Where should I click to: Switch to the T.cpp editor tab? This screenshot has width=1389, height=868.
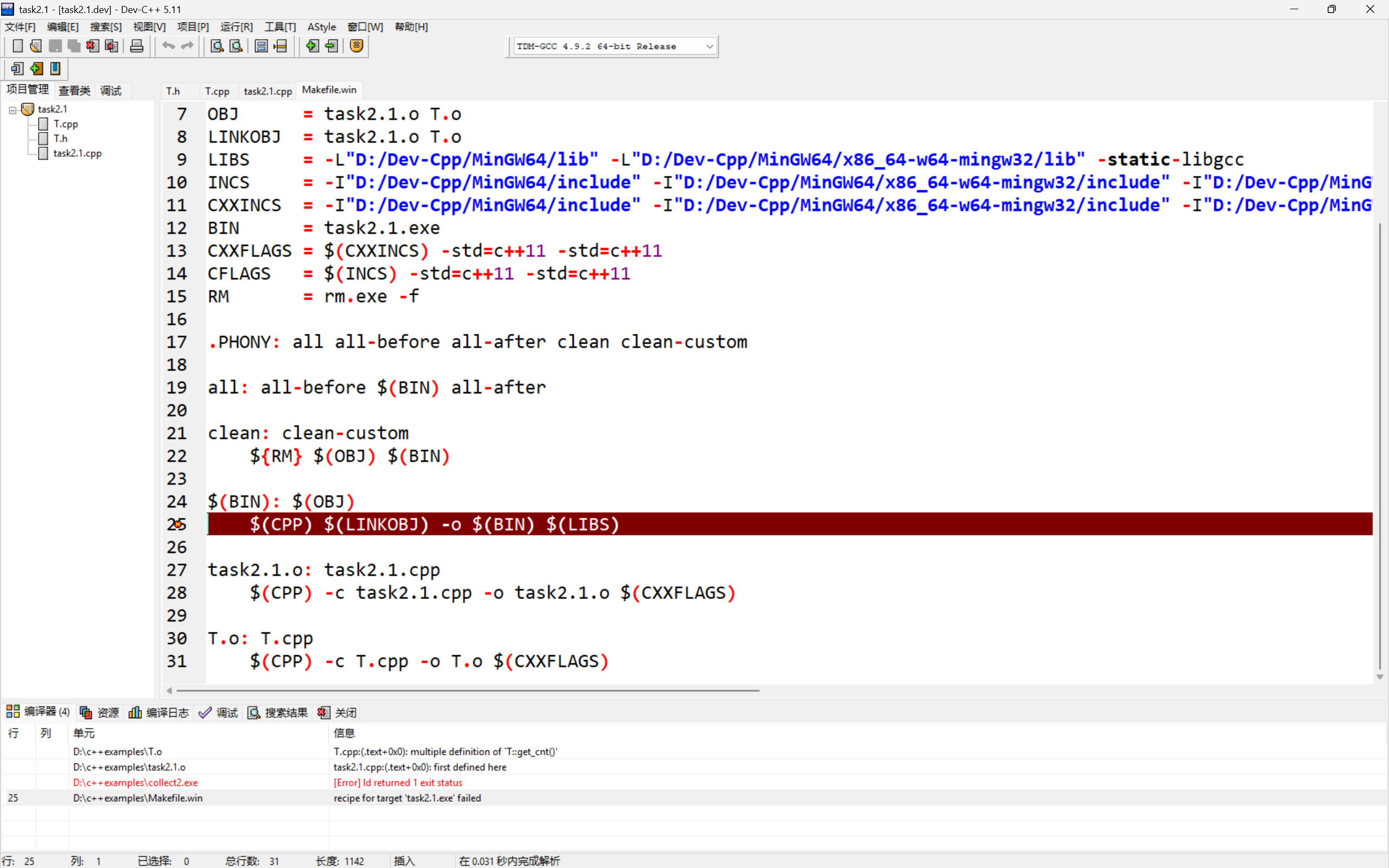coord(217,91)
